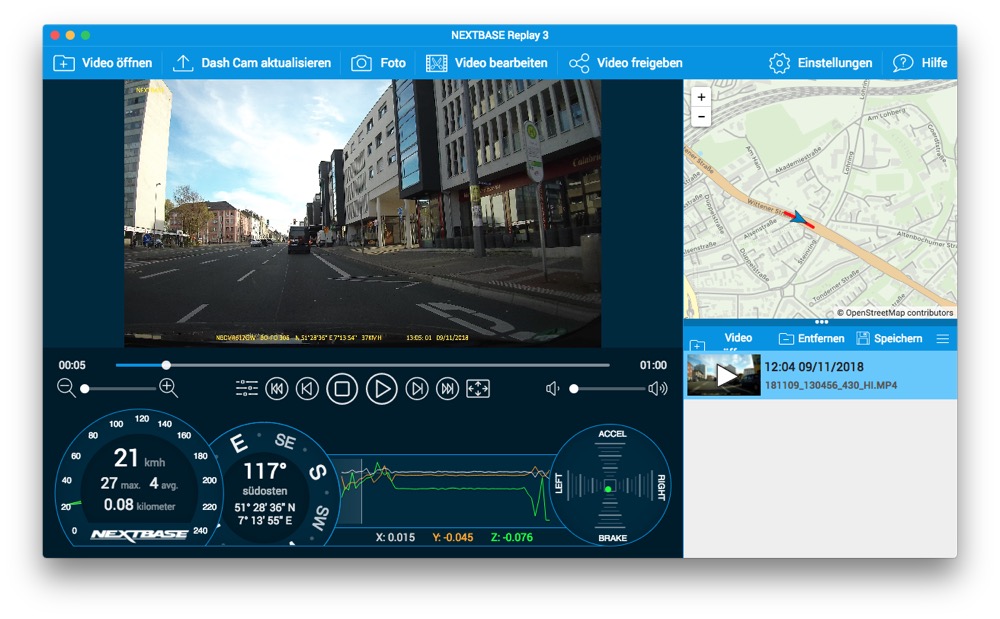Click the 0.08 kilometer distance reading

click(x=139, y=506)
